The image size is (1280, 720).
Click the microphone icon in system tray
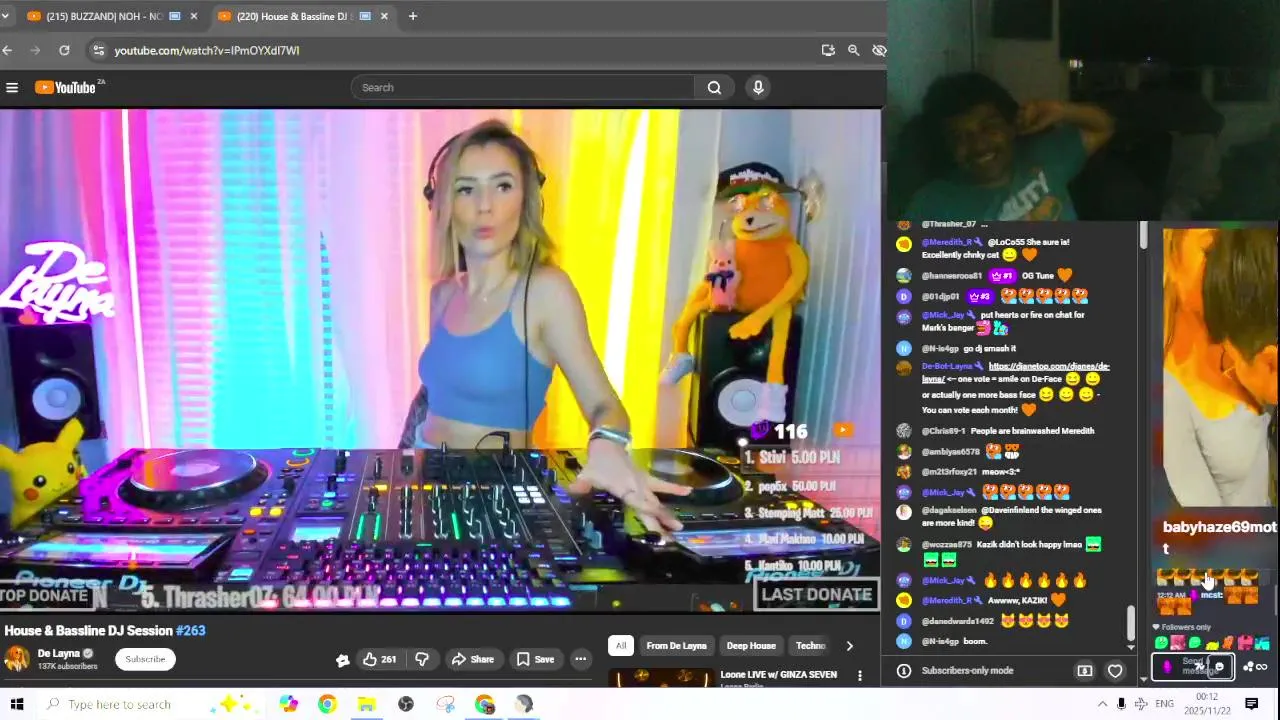click(1121, 704)
